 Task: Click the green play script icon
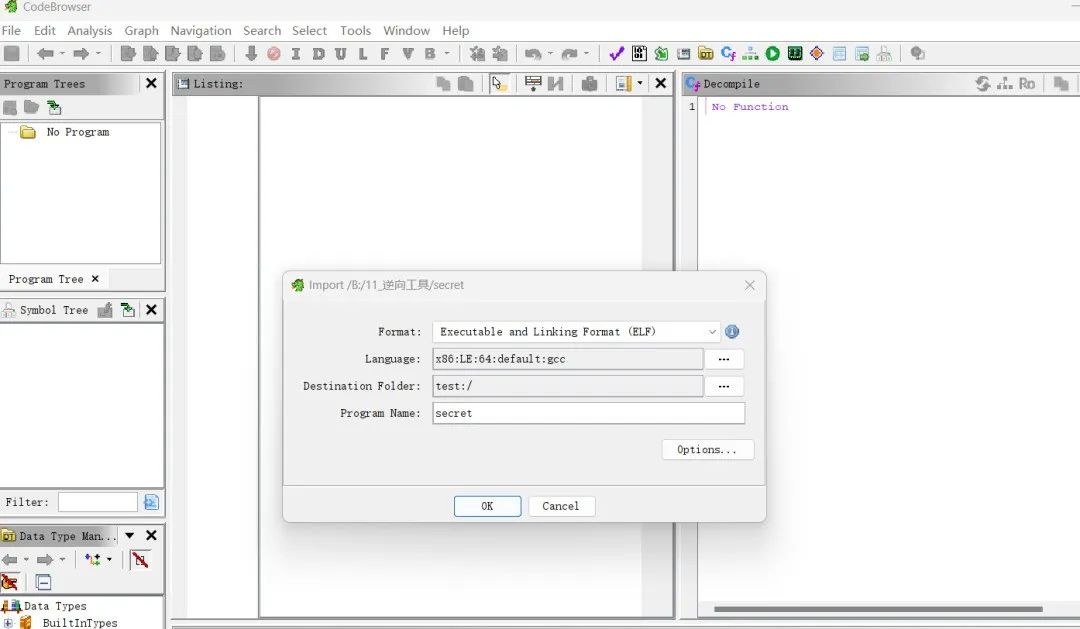point(773,54)
